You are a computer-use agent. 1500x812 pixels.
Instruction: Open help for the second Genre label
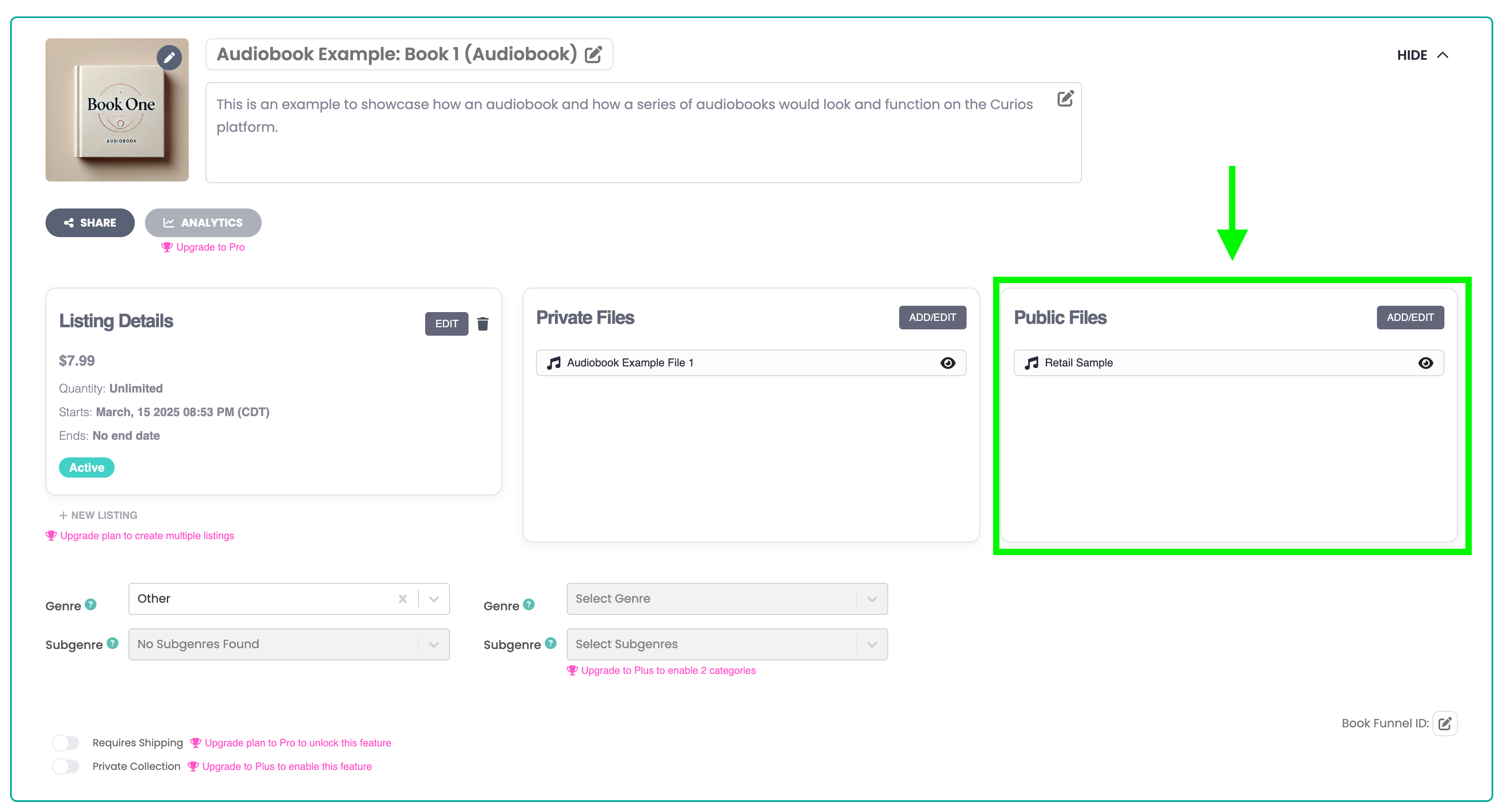pyautogui.click(x=529, y=604)
